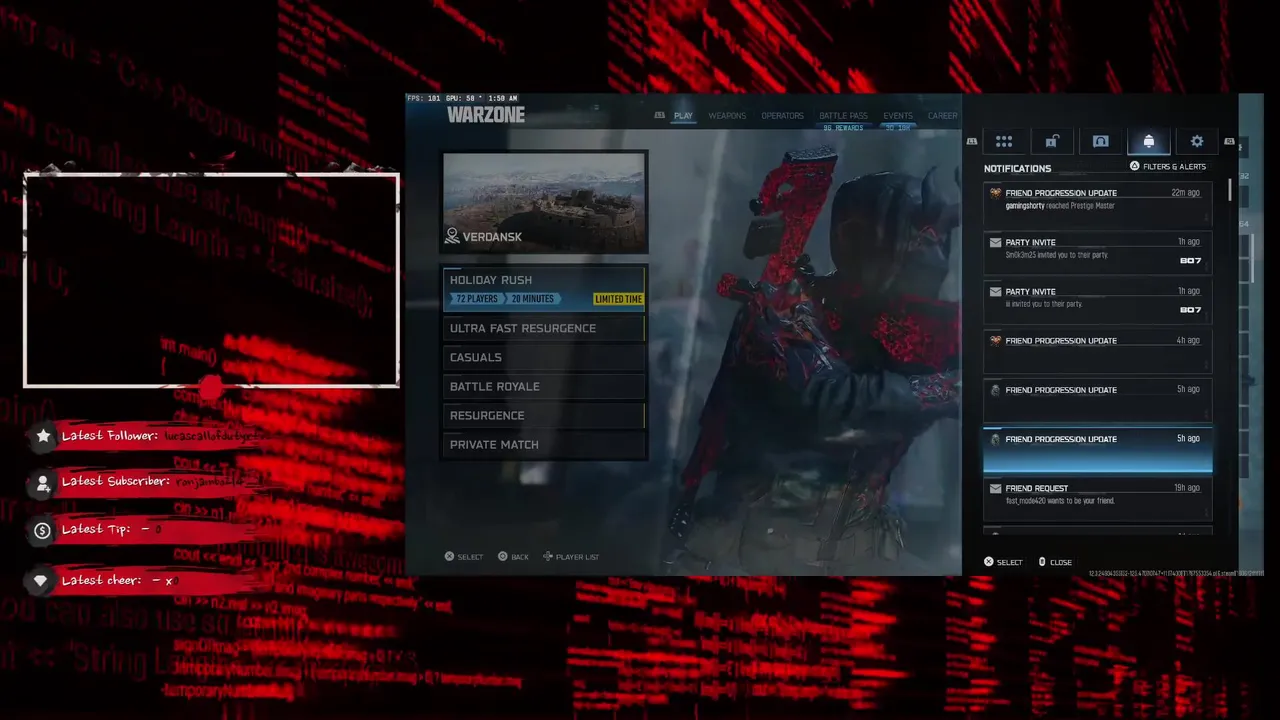The height and width of the screenshot is (720, 1280).
Task: Click the Latest cheer label
Action: (103, 580)
